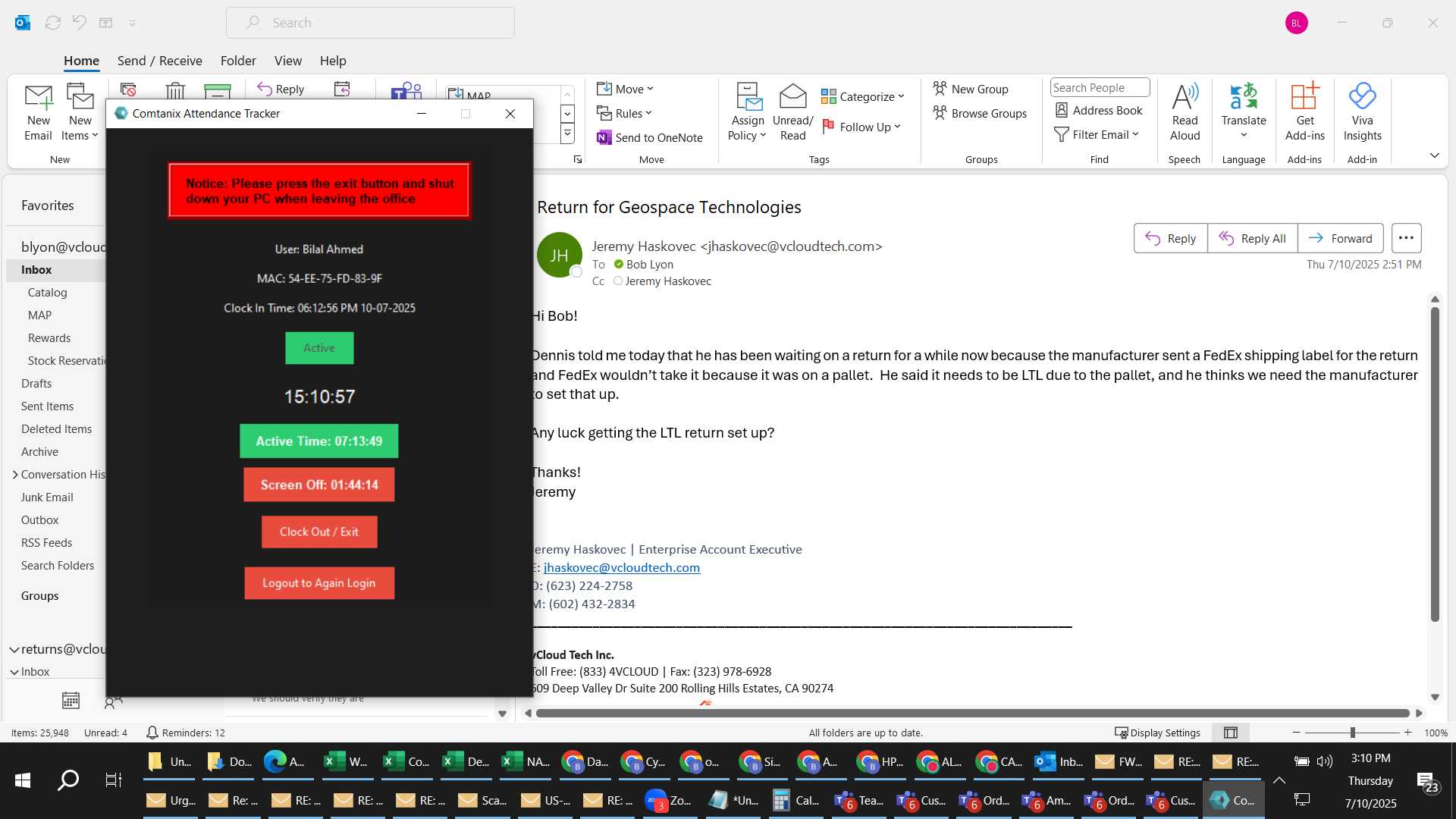Image resolution: width=1456 pixels, height=819 pixels.
Task: Open the Move dropdown
Action: [625, 89]
